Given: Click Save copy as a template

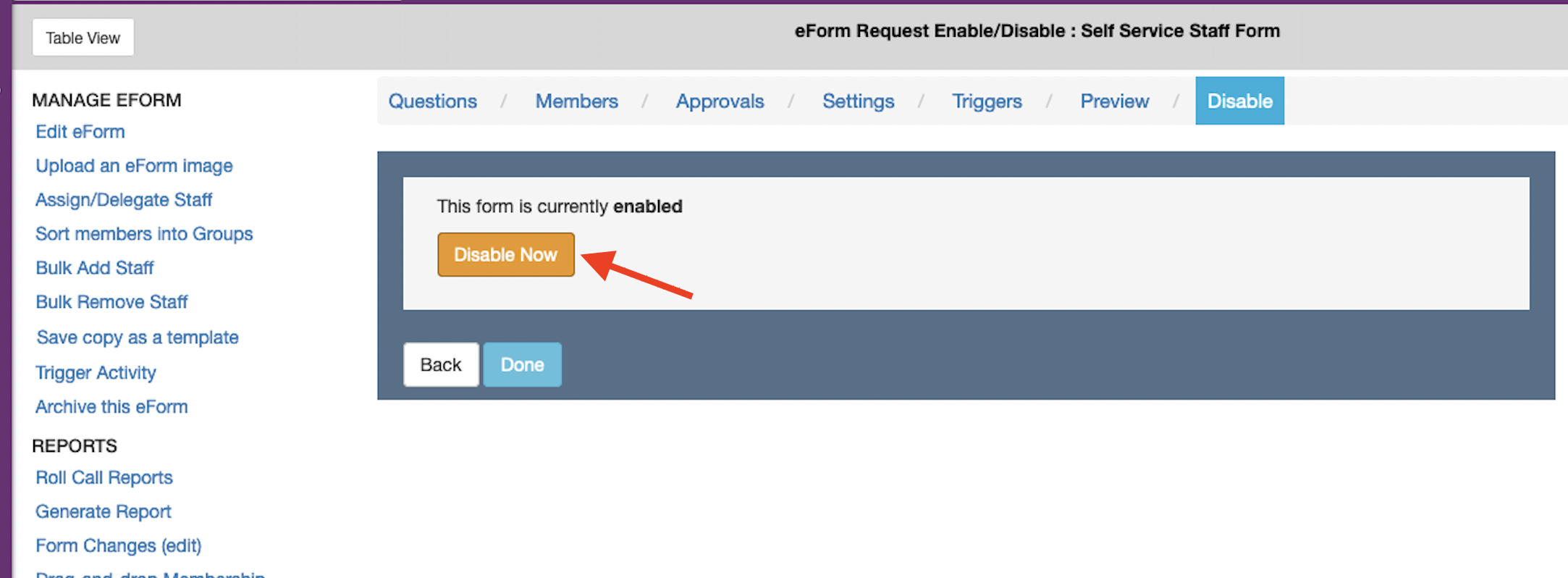Looking at the screenshot, I should [138, 338].
